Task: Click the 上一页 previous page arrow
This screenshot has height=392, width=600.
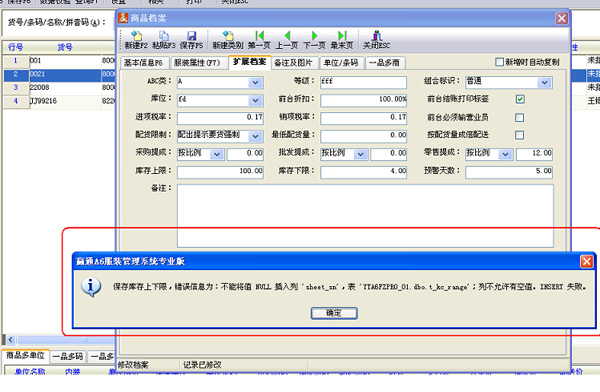Action: (x=287, y=36)
